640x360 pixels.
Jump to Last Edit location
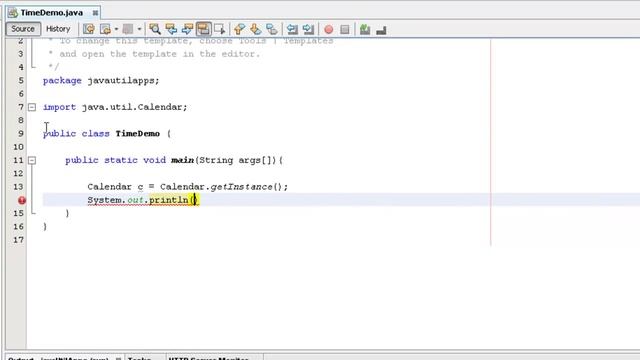click(x=89, y=29)
